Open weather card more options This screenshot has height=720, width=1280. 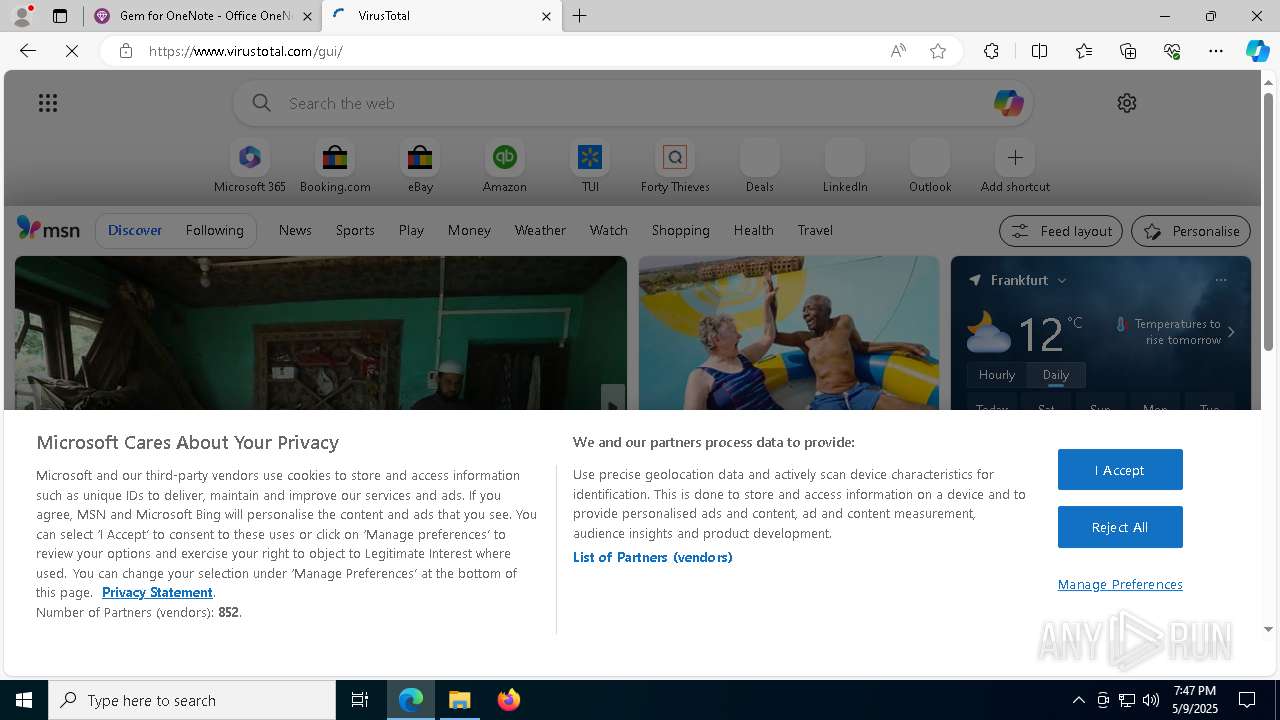pyautogui.click(x=1221, y=280)
